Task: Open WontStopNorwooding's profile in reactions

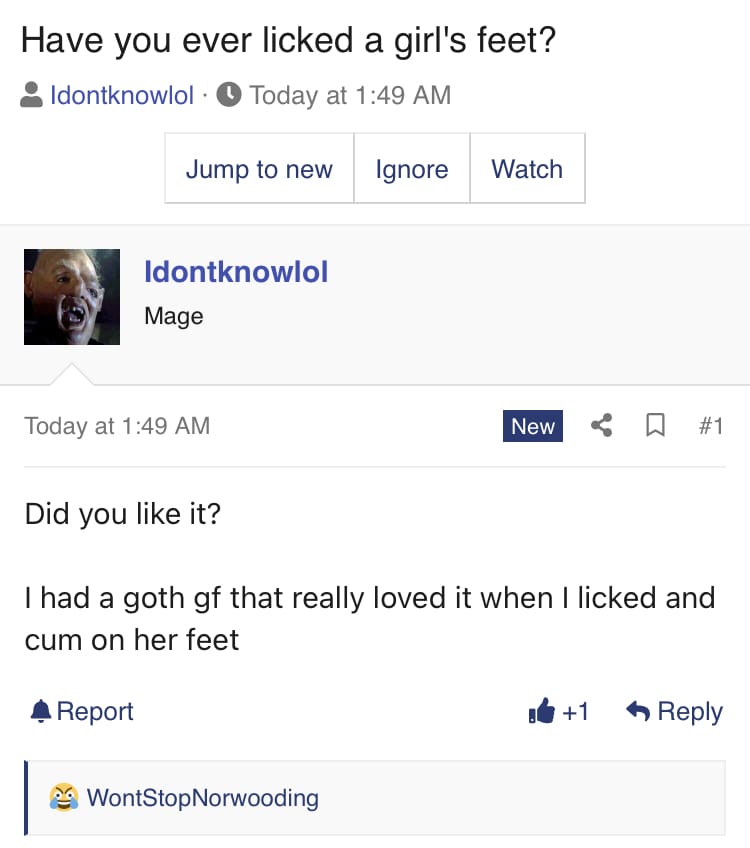Action: pos(203,798)
